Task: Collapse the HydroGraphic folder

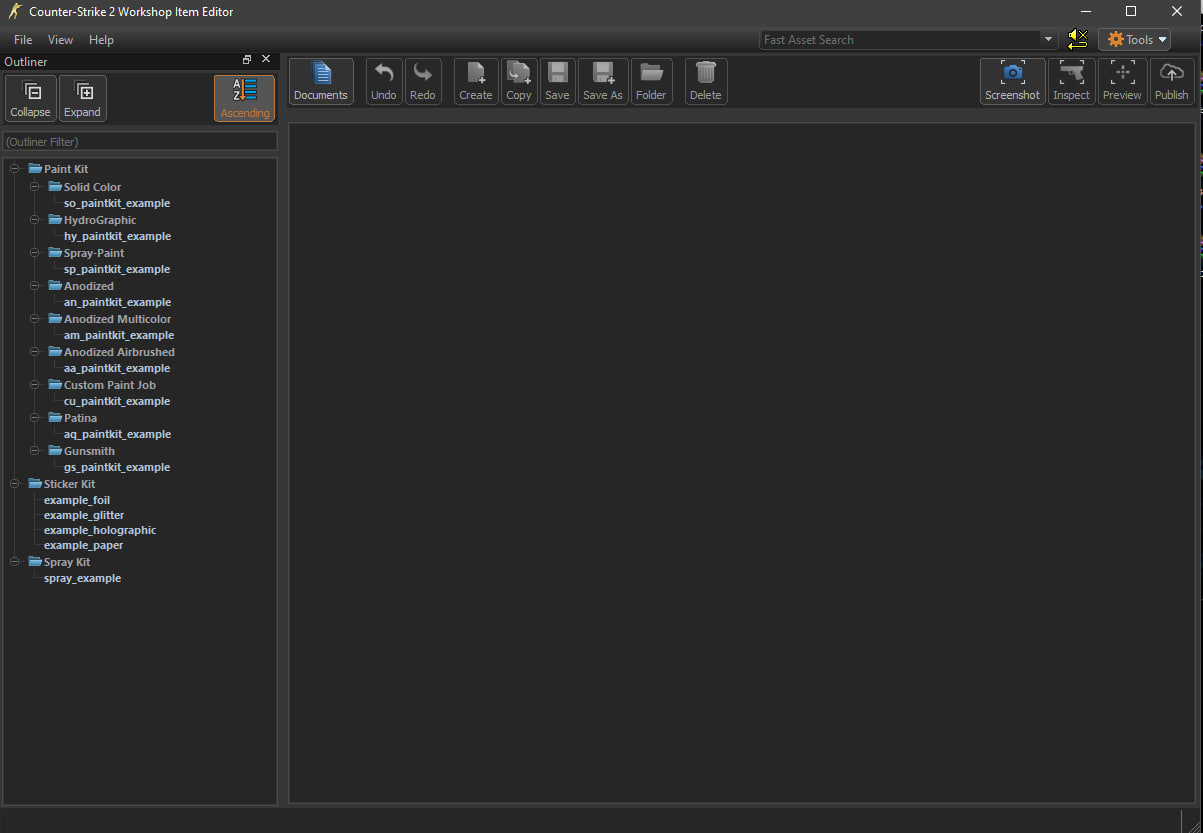Action: (35, 220)
